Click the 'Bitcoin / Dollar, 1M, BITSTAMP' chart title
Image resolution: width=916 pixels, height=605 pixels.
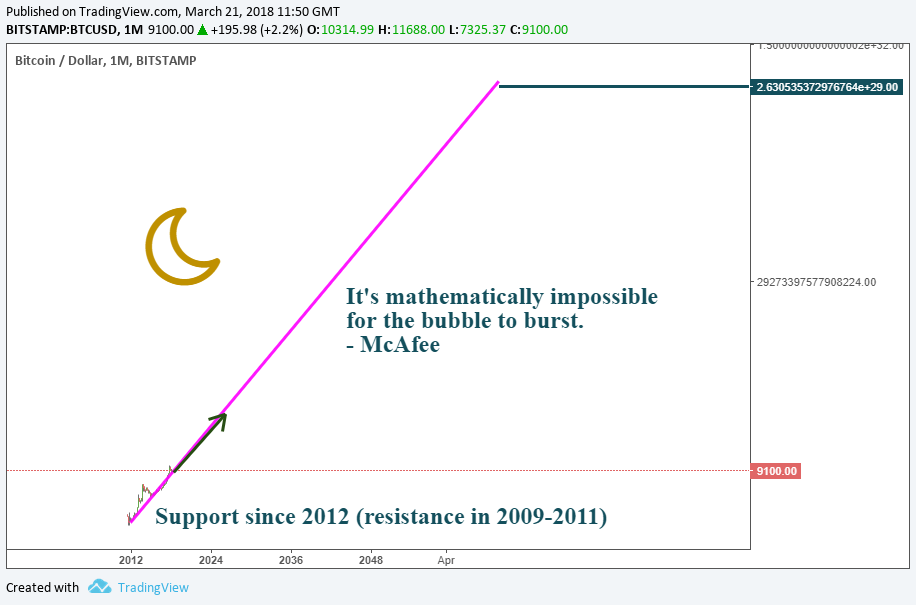pos(106,60)
